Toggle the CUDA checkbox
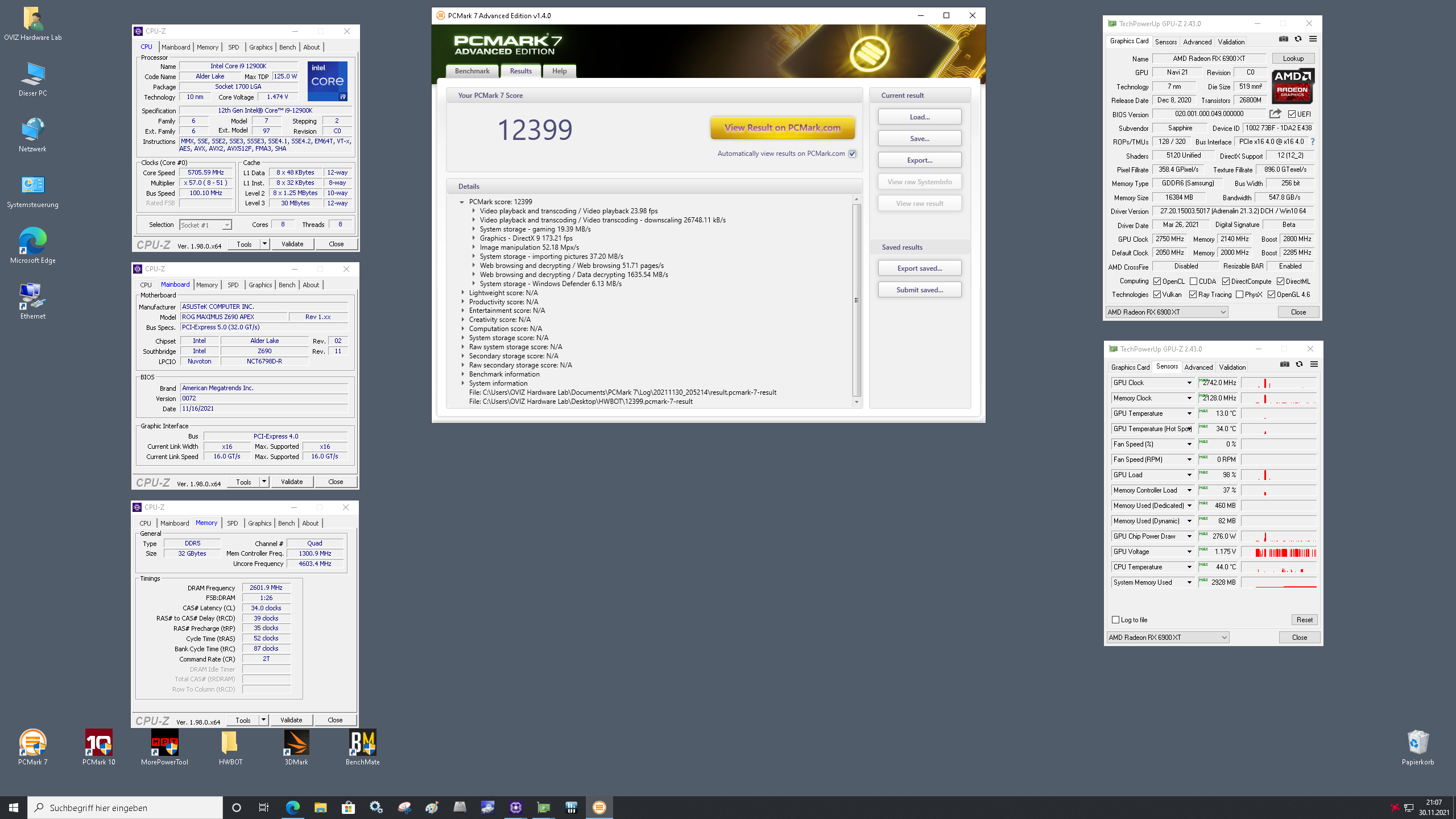Image resolution: width=1456 pixels, height=819 pixels. click(x=1193, y=282)
